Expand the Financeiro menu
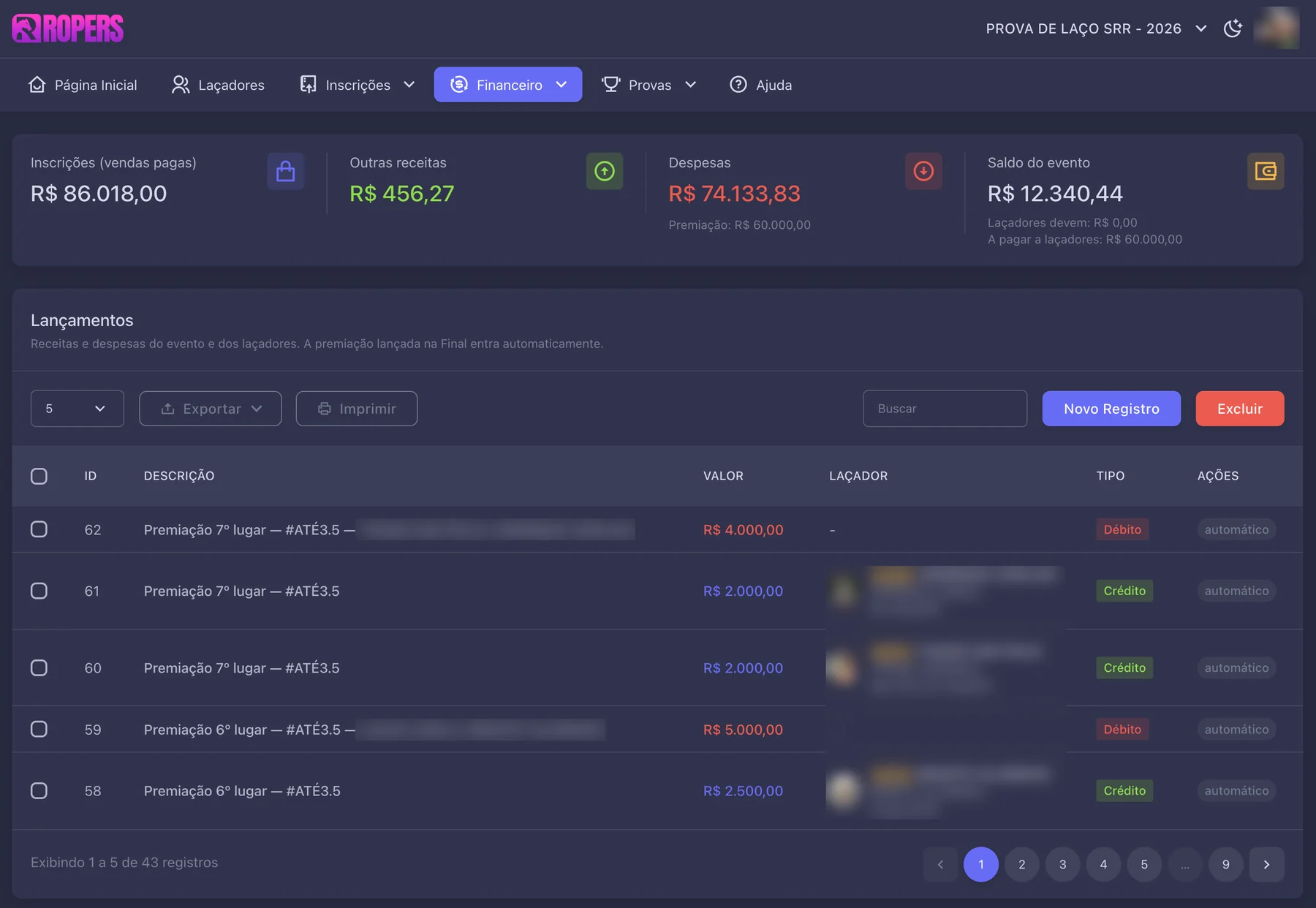 [508, 85]
